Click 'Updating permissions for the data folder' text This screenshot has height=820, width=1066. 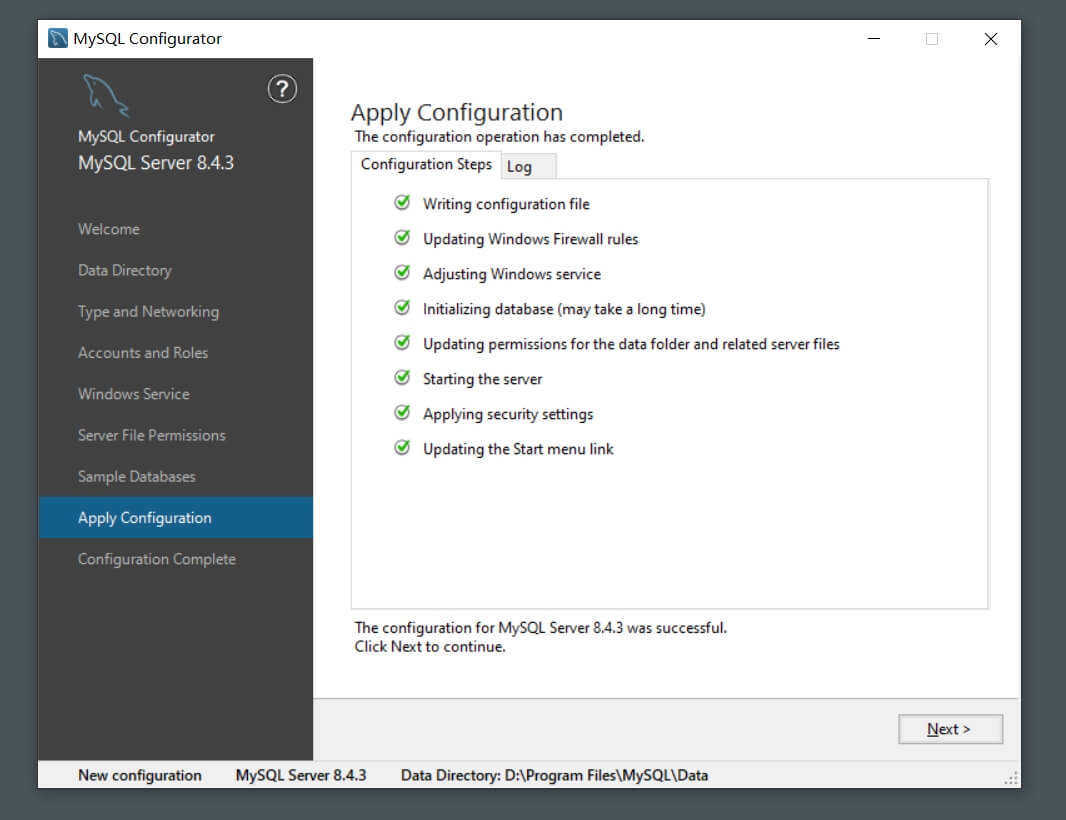631,344
